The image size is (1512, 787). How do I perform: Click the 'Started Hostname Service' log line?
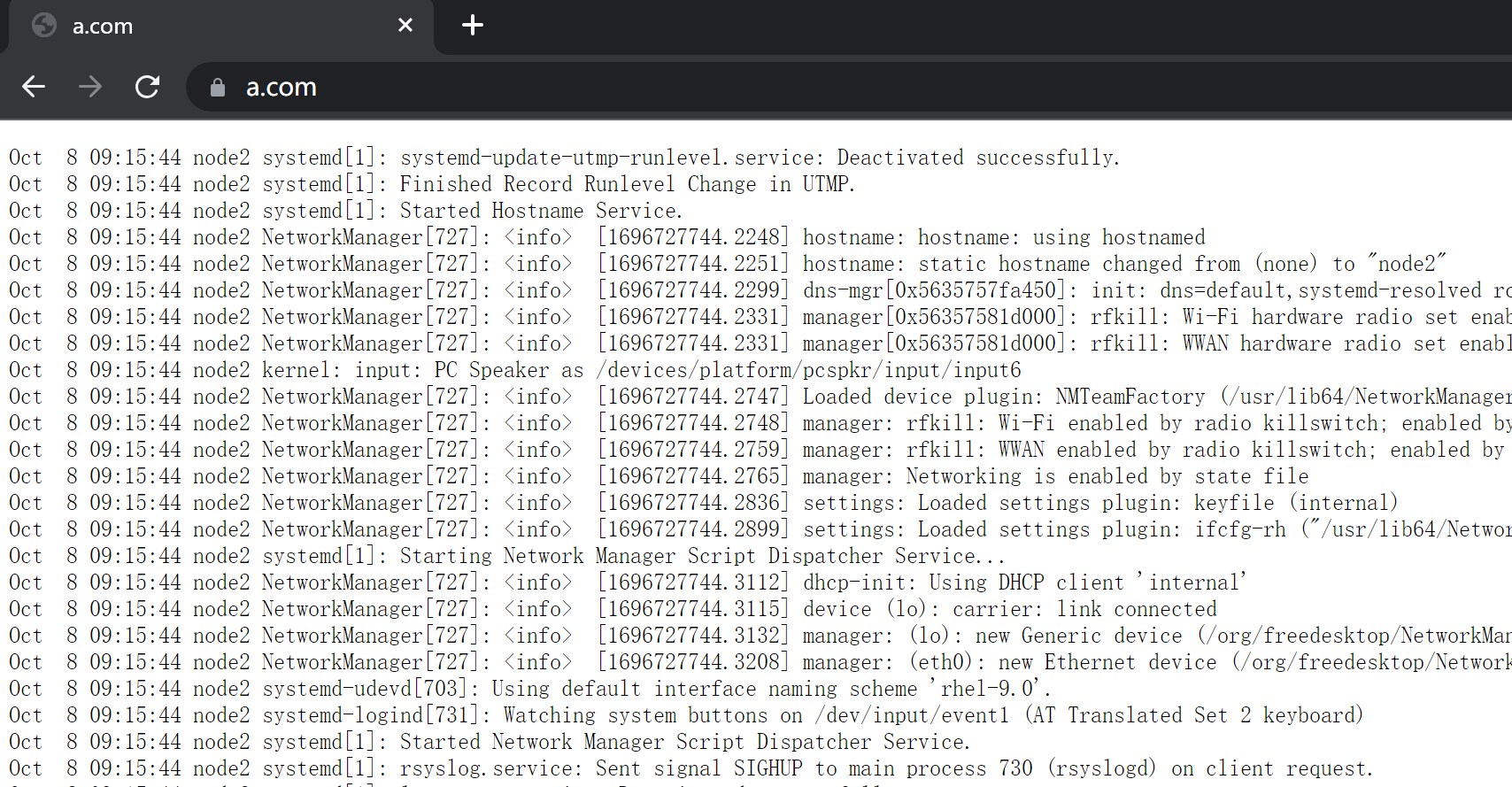(540, 211)
